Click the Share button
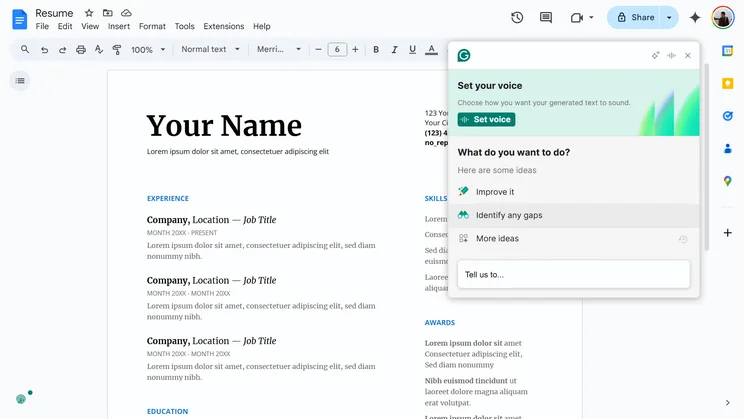 635,18
